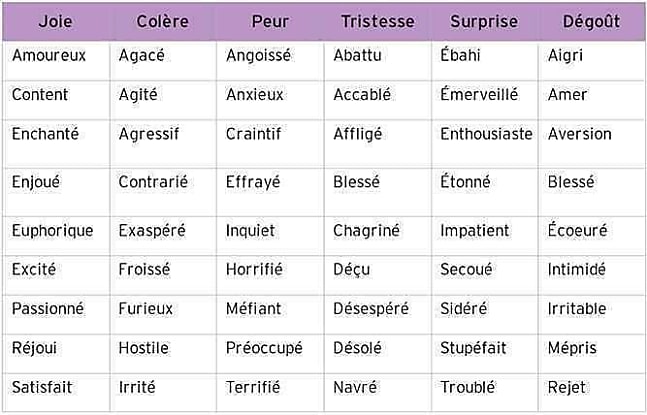The image size is (647, 415).
Task: Select the Dégoût column header
Action: point(592,22)
